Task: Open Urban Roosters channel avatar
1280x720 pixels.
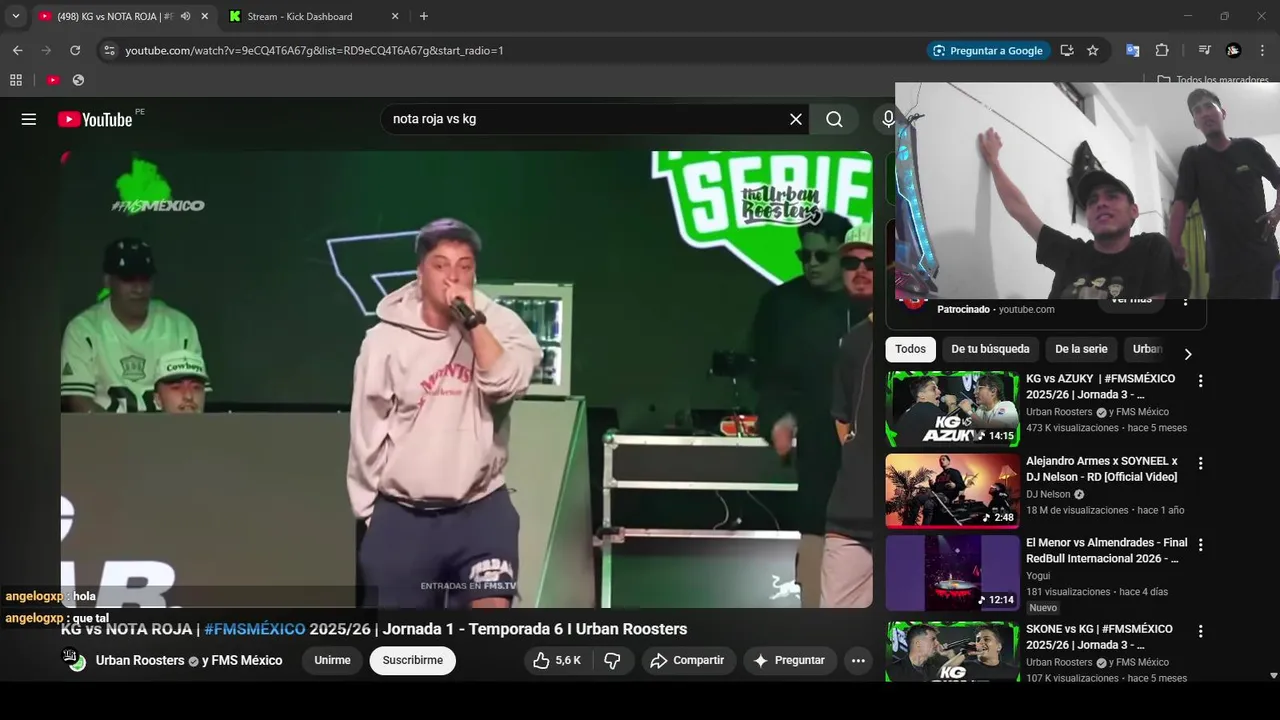Action: click(74, 660)
